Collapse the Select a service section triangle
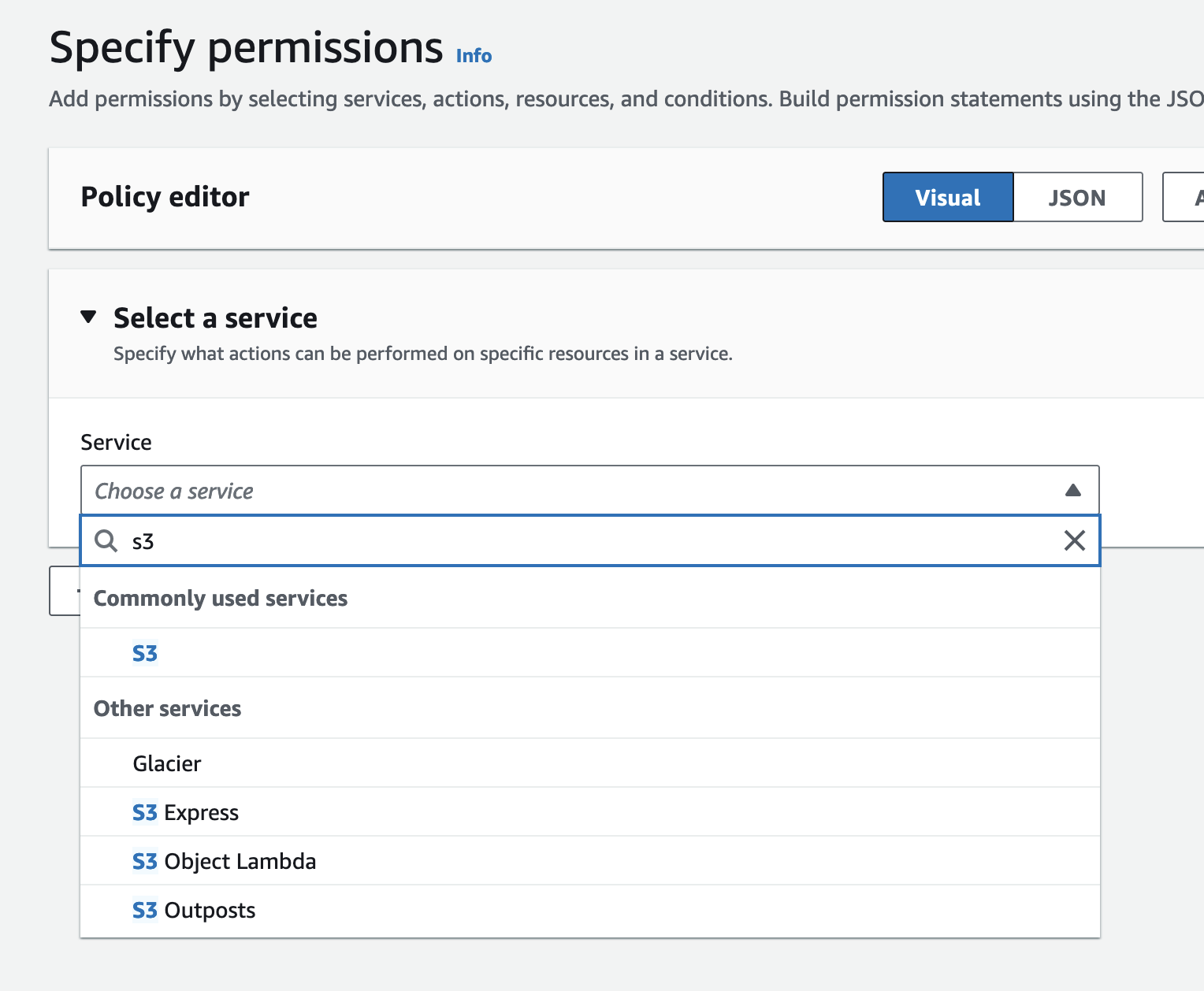This screenshot has width=1204, height=991. (x=88, y=317)
